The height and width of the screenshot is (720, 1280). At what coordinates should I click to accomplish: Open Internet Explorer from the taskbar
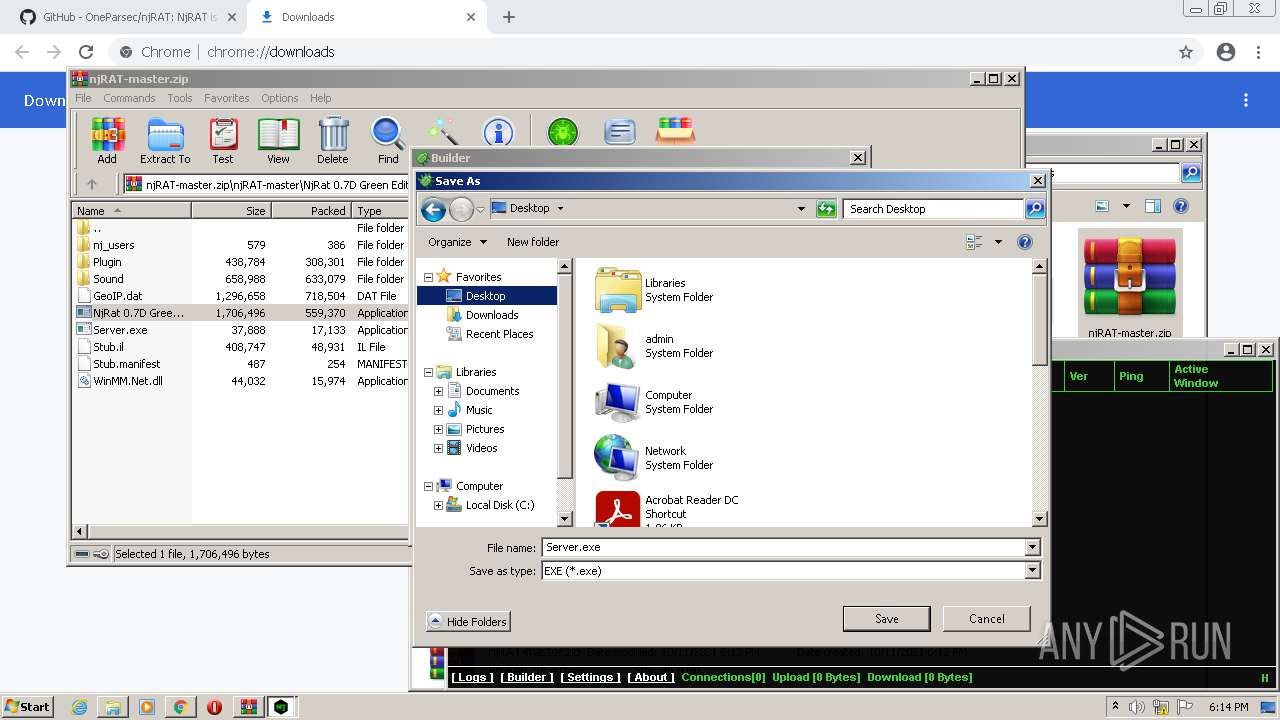pos(80,707)
